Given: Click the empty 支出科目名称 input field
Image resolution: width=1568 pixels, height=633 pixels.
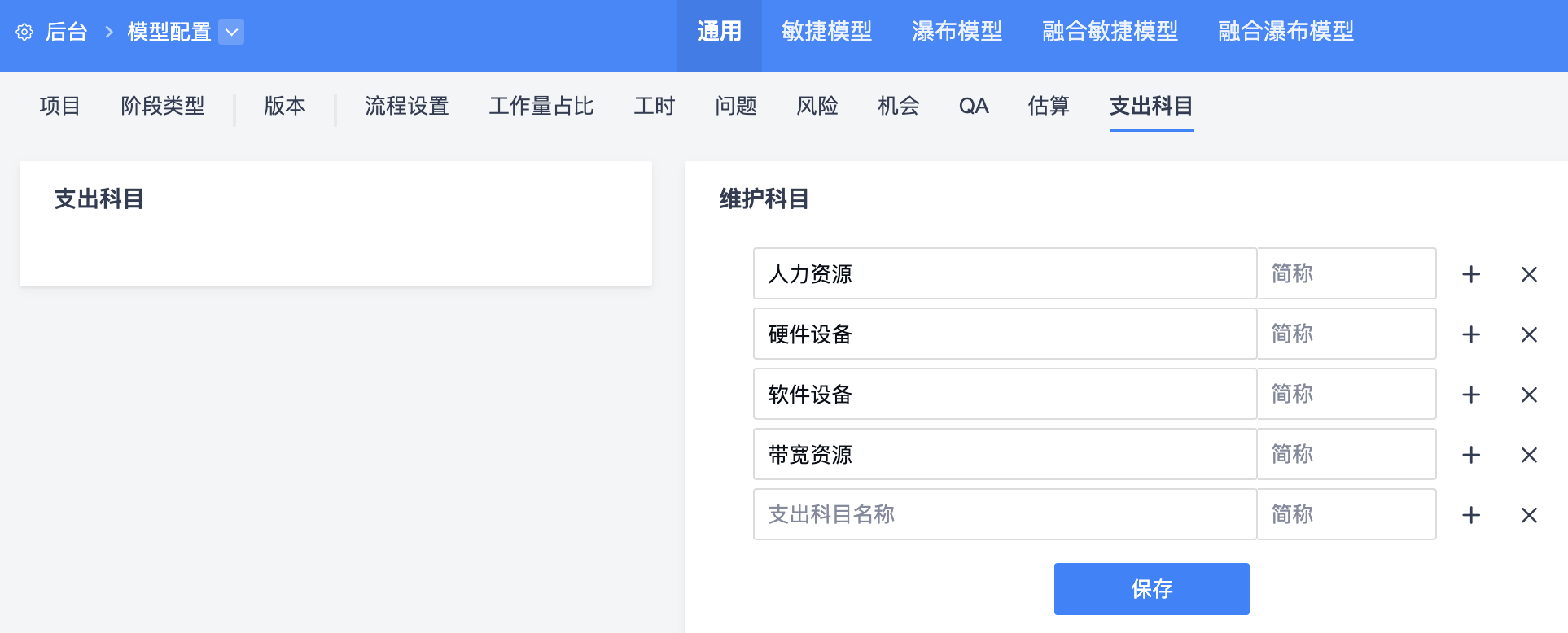Looking at the screenshot, I should coord(1005,514).
